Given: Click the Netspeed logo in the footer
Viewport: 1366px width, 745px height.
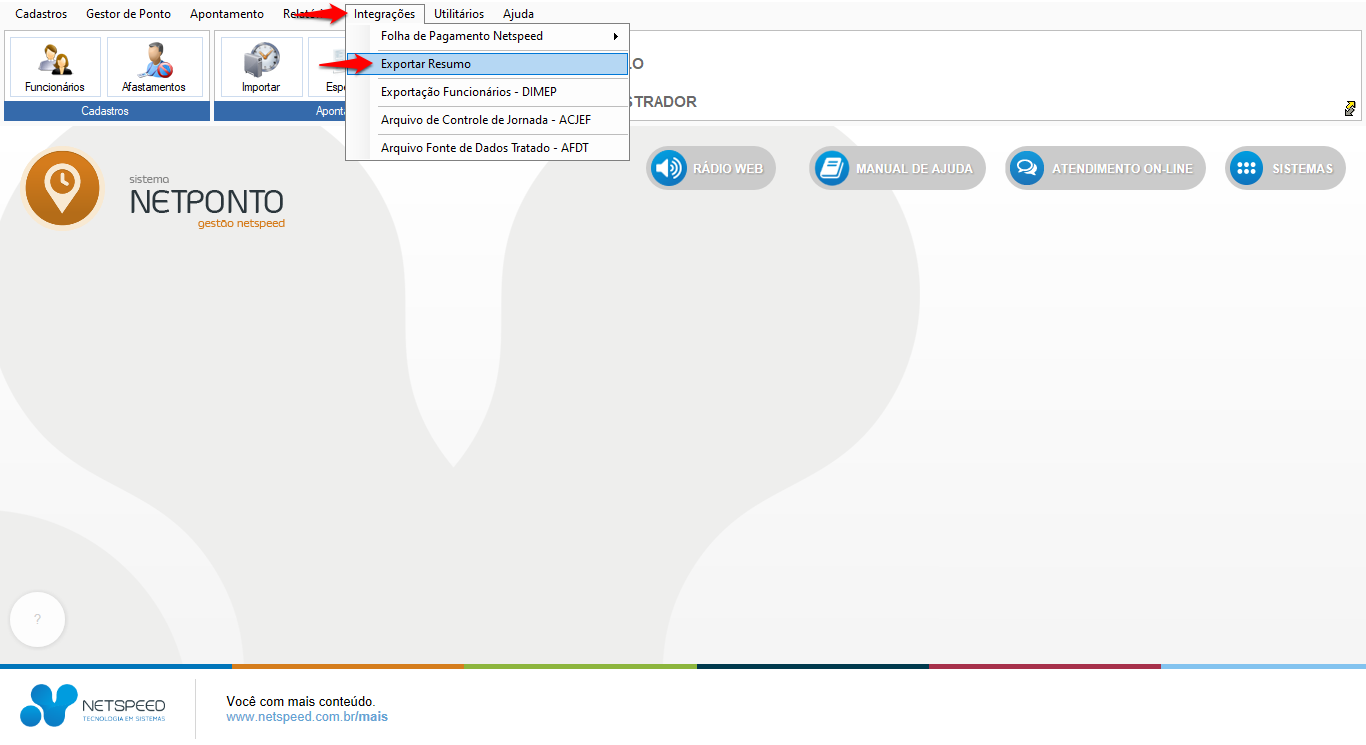Looking at the screenshot, I should click(x=92, y=705).
